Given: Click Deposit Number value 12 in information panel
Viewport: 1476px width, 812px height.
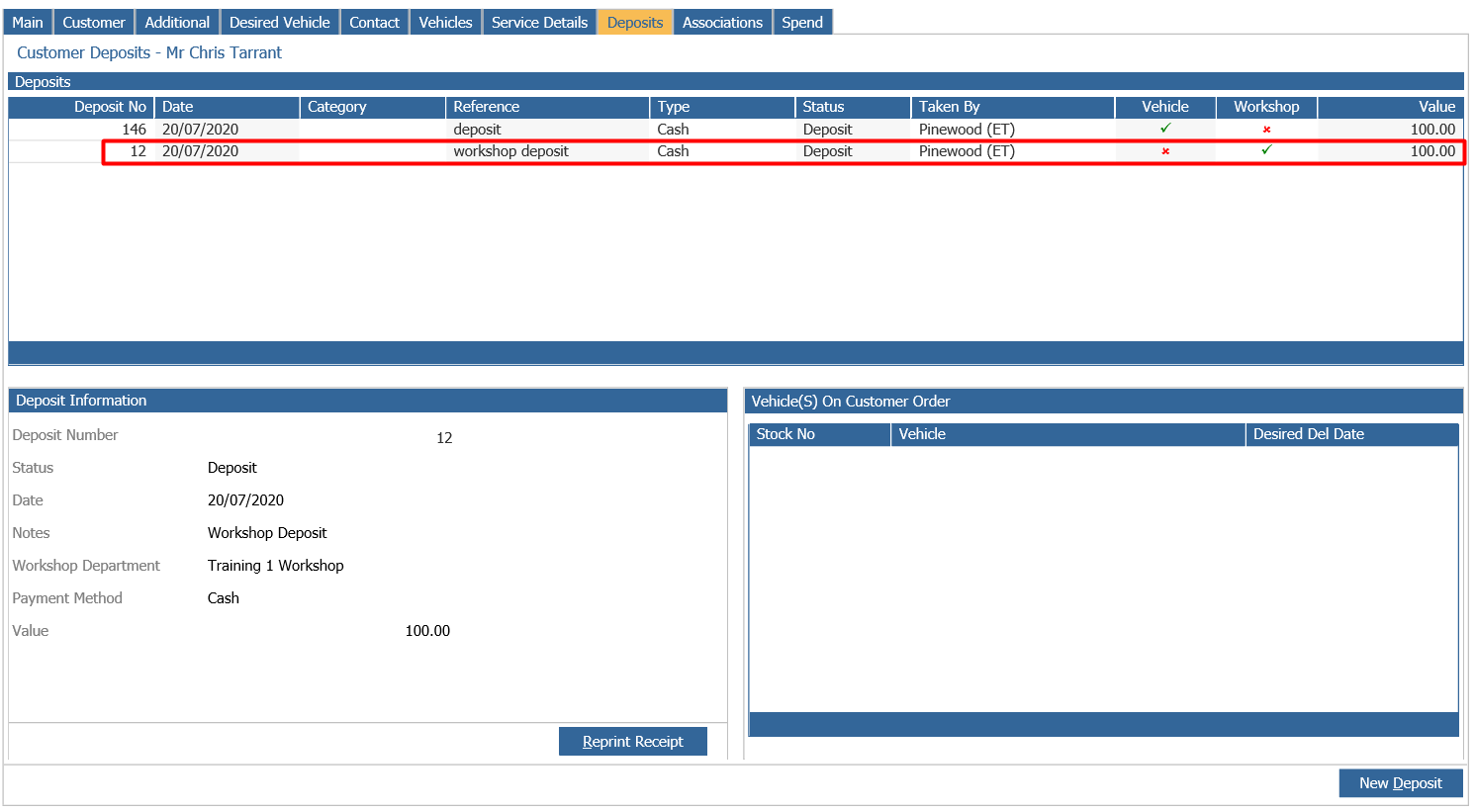Looking at the screenshot, I should (444, 438).
